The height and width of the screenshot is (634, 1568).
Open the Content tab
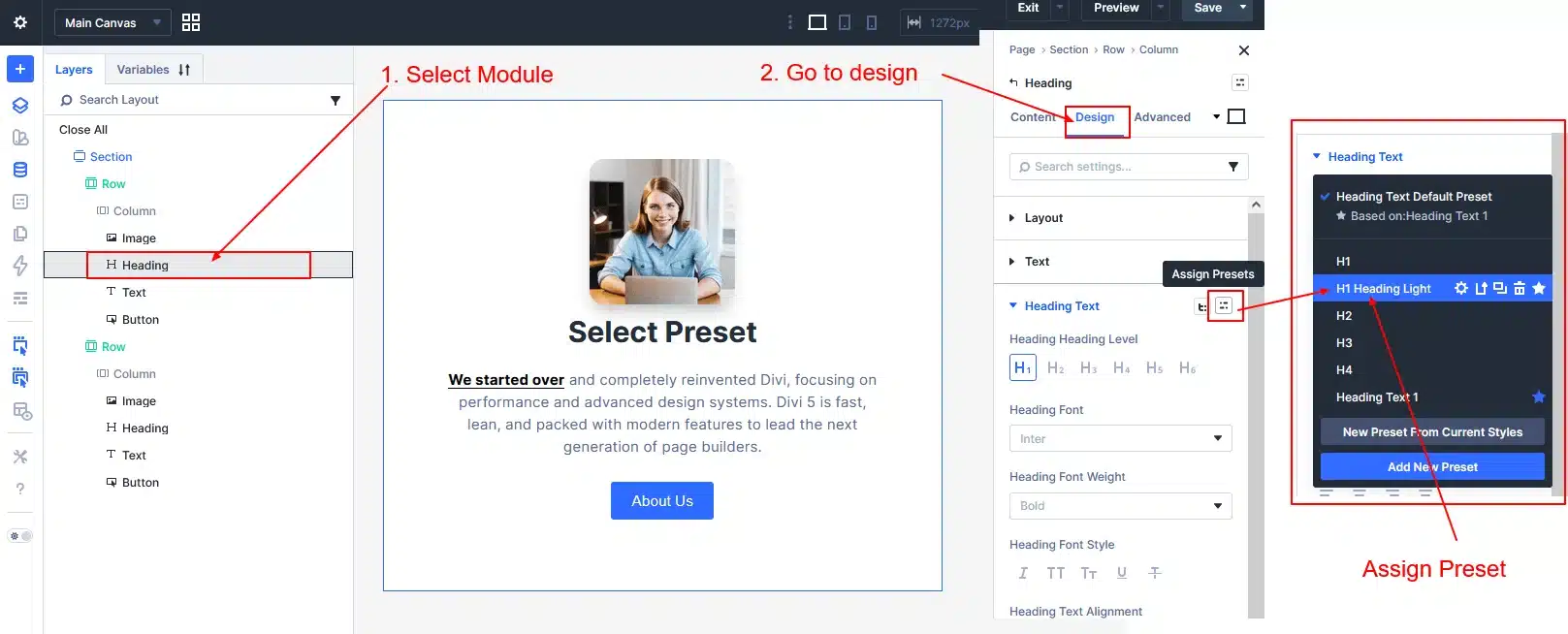[1033, 117]
